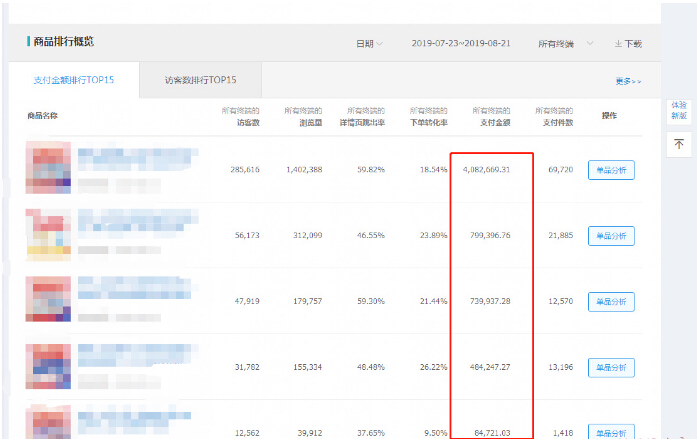The height and width of the screenshot is (439, 697).
Task: Open the third product's thumbnail image
Action: click(x=48, y=300)
